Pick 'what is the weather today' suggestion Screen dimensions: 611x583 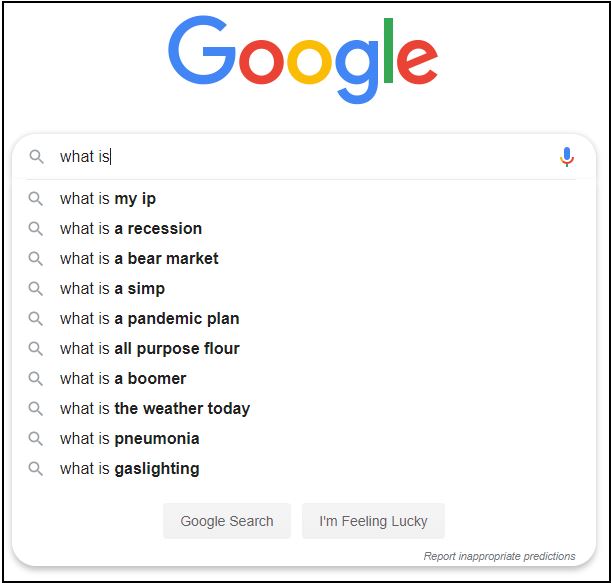click(155, 409)
